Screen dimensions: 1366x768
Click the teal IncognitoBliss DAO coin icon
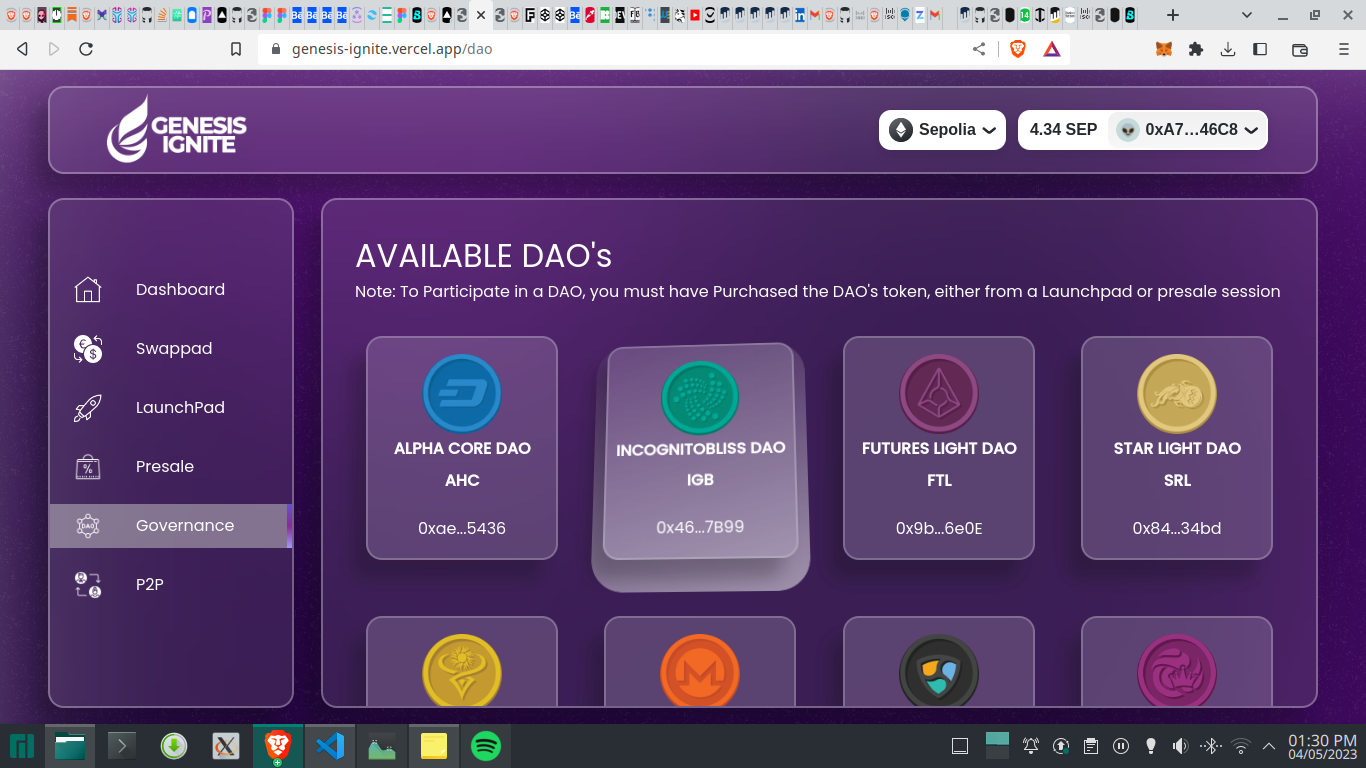(700, 398)
